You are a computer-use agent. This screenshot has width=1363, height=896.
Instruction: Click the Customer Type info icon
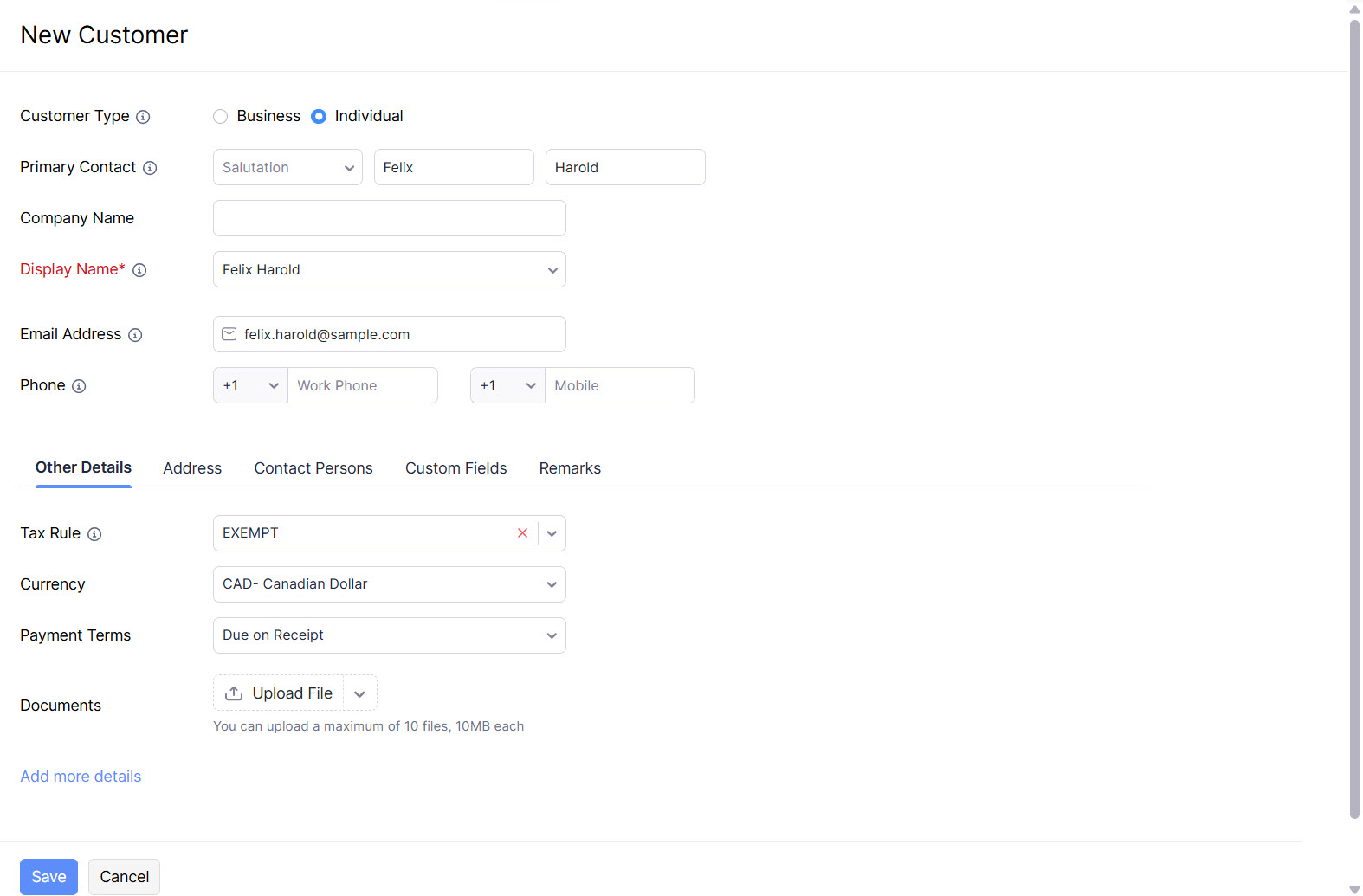tap(143, 117)
